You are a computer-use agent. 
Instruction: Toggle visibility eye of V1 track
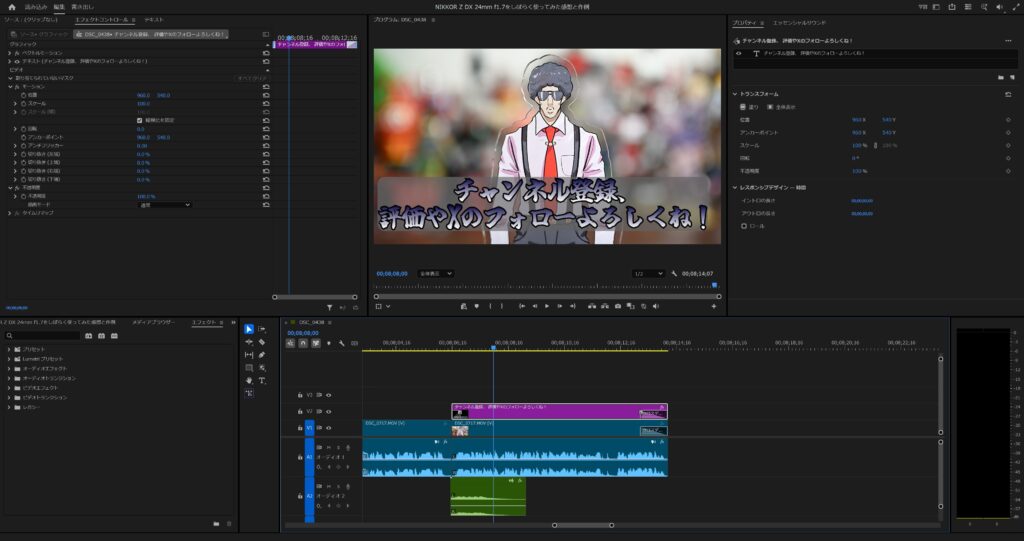pos(328,427)
